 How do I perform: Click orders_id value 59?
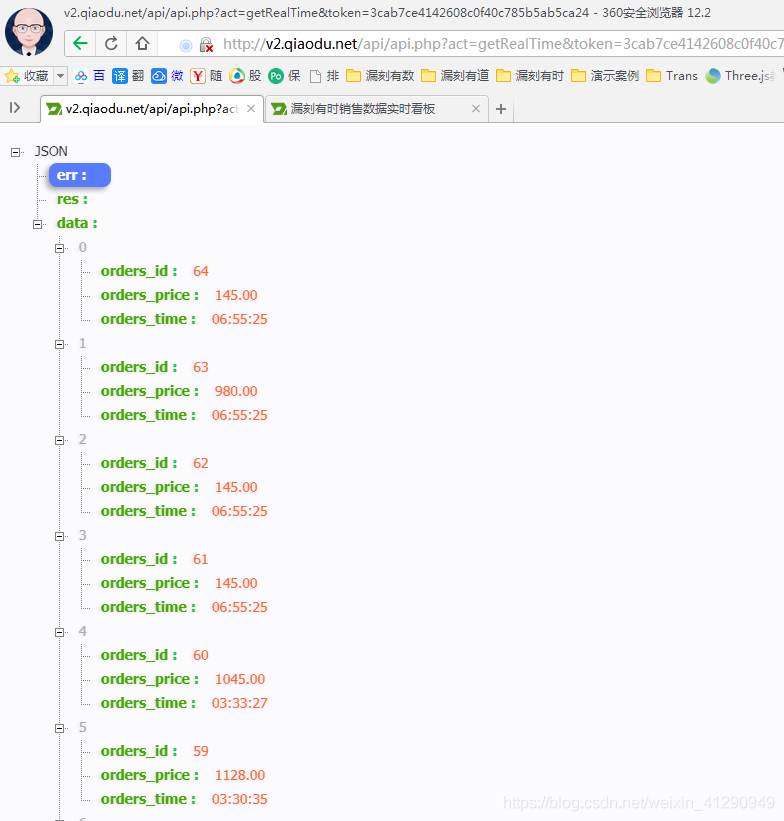201,751
